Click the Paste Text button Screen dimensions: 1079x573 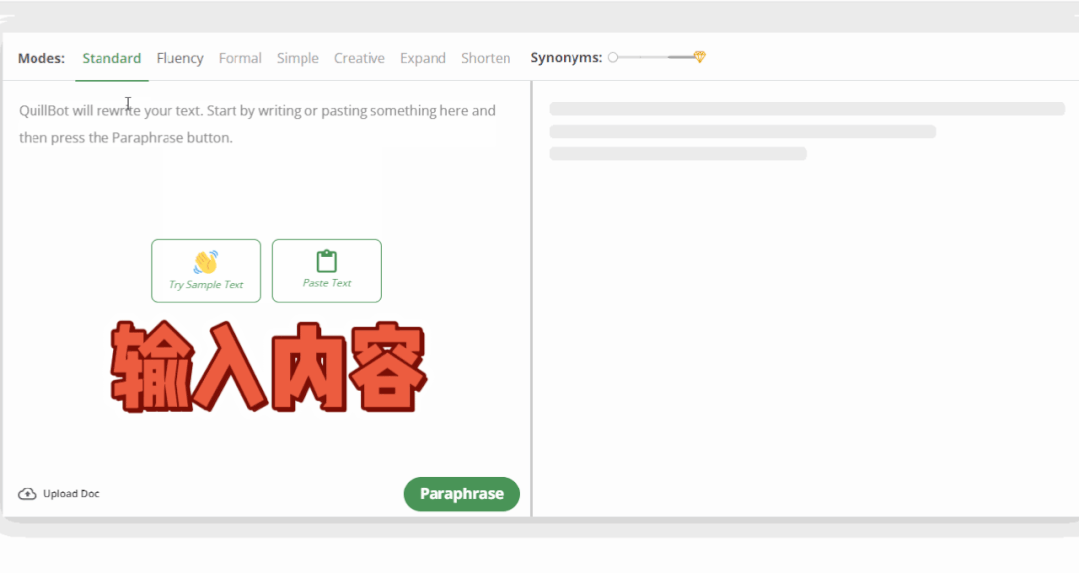coord(326,271)
